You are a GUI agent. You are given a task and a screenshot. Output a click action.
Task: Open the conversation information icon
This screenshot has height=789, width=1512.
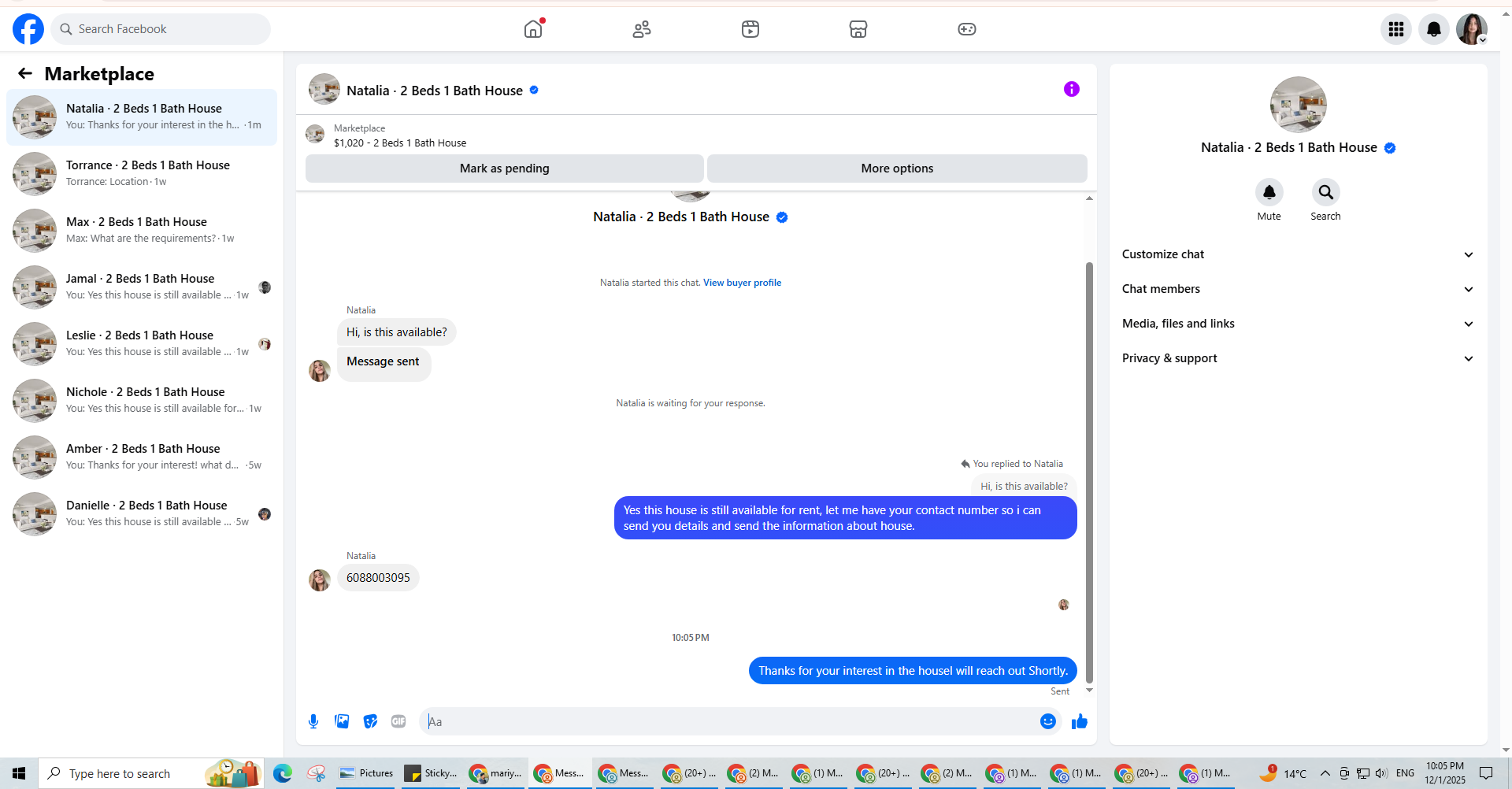[1072, 89]
